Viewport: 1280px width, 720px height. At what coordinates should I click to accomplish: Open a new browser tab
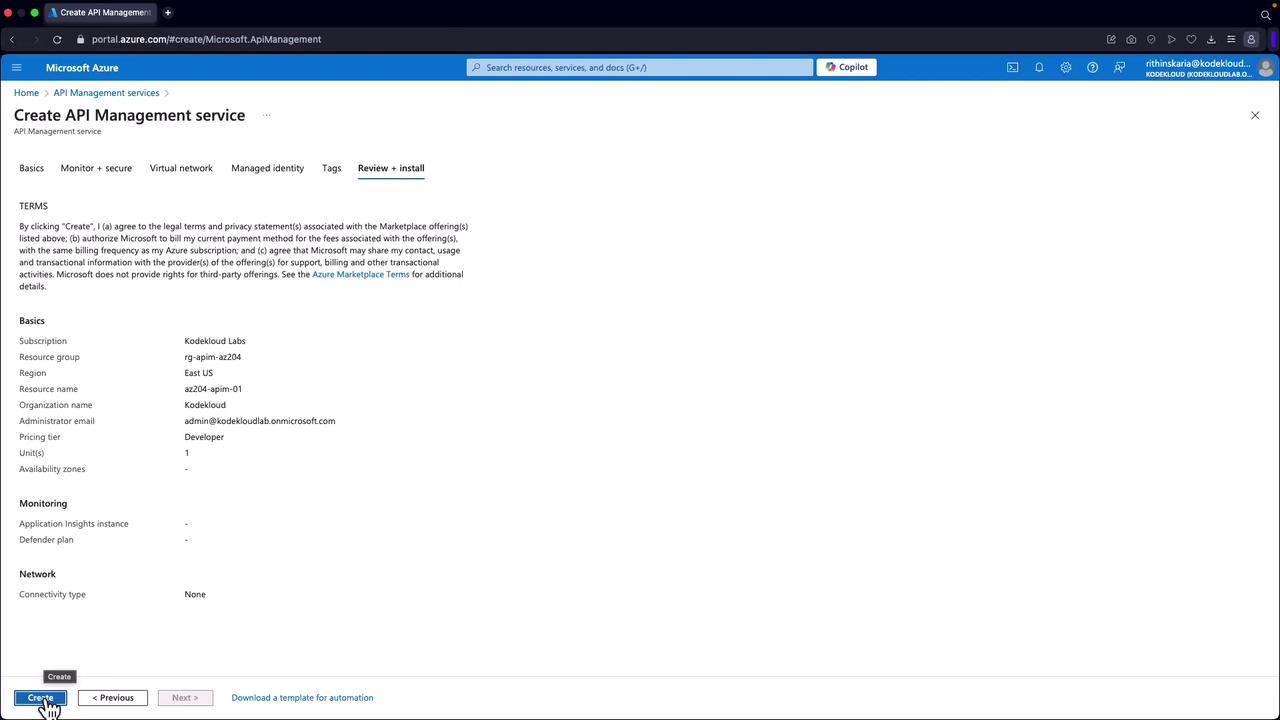pos(168,12)
